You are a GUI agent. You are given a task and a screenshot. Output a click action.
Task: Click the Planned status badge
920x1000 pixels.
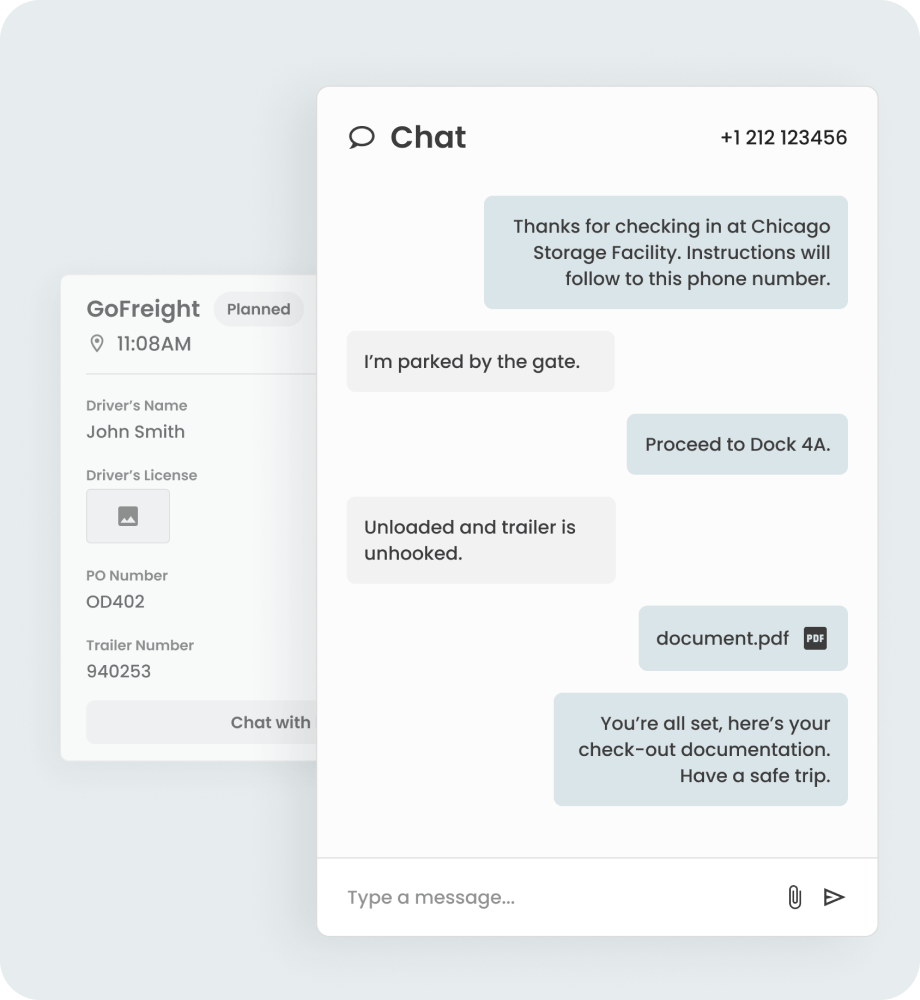click(x=258, y=309)
